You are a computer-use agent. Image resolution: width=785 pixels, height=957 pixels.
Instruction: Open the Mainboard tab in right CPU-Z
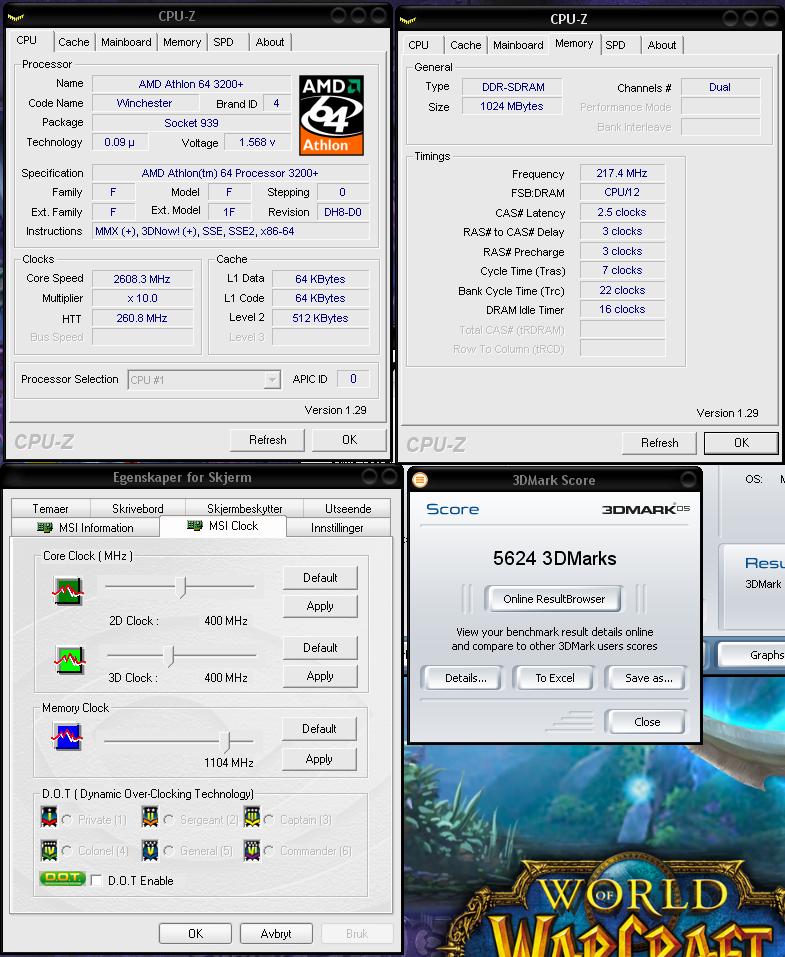click(518, 45)
